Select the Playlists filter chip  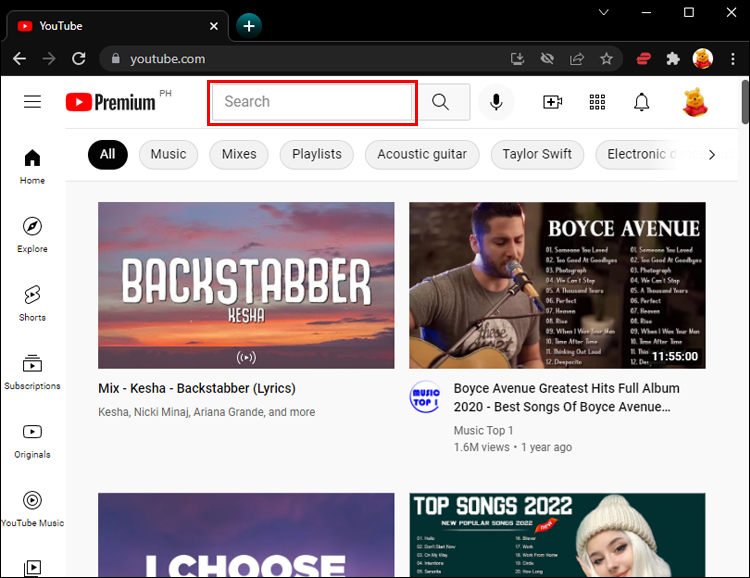tap(317, 155)
